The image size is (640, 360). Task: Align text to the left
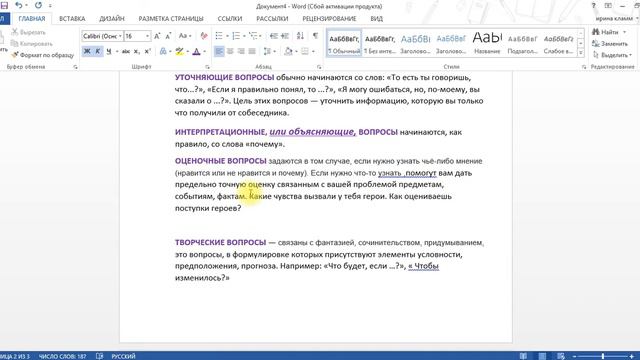[219, 51]
